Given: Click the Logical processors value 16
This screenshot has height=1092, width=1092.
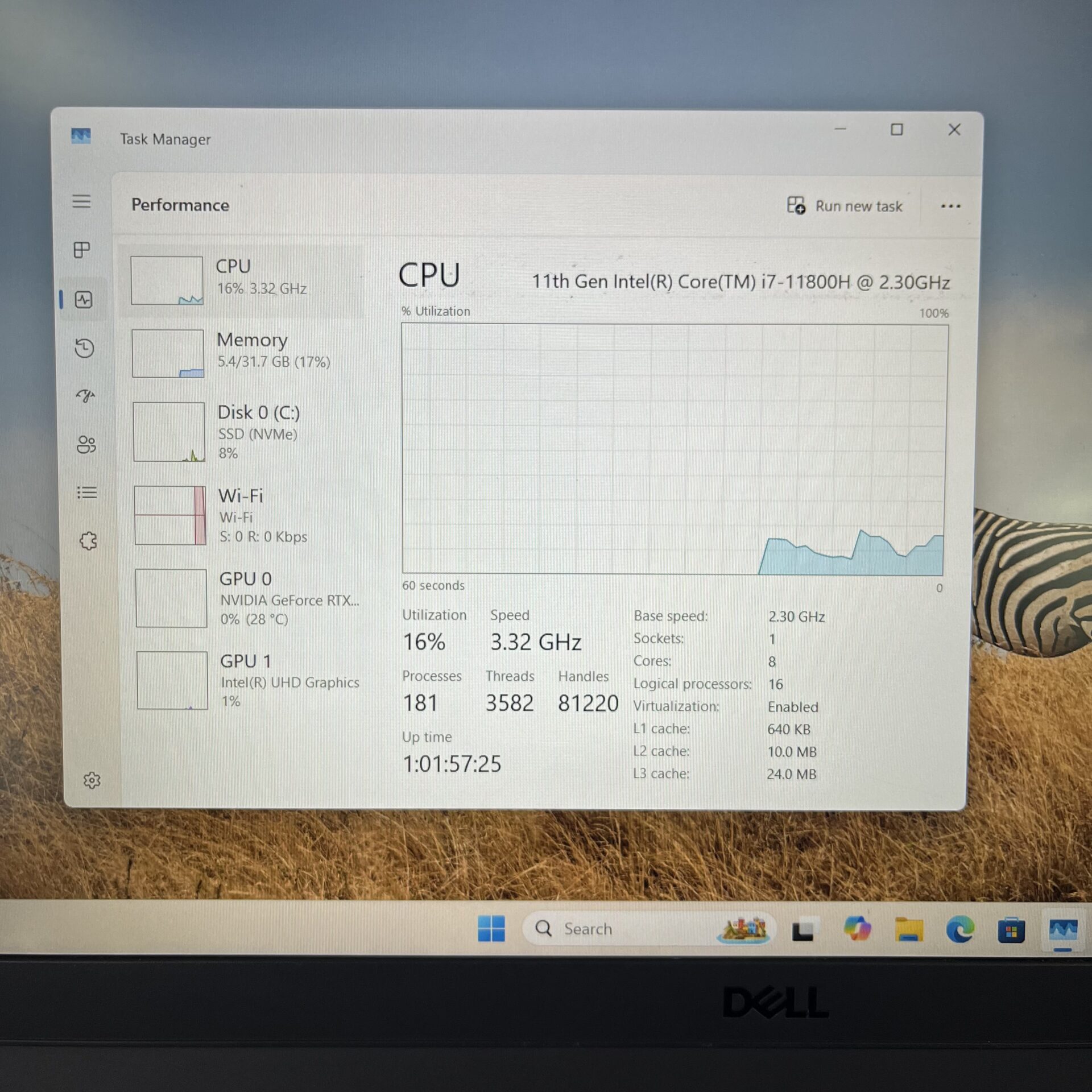Looking at the screenshot, I should pyautogui.click(x=775, y=684).
